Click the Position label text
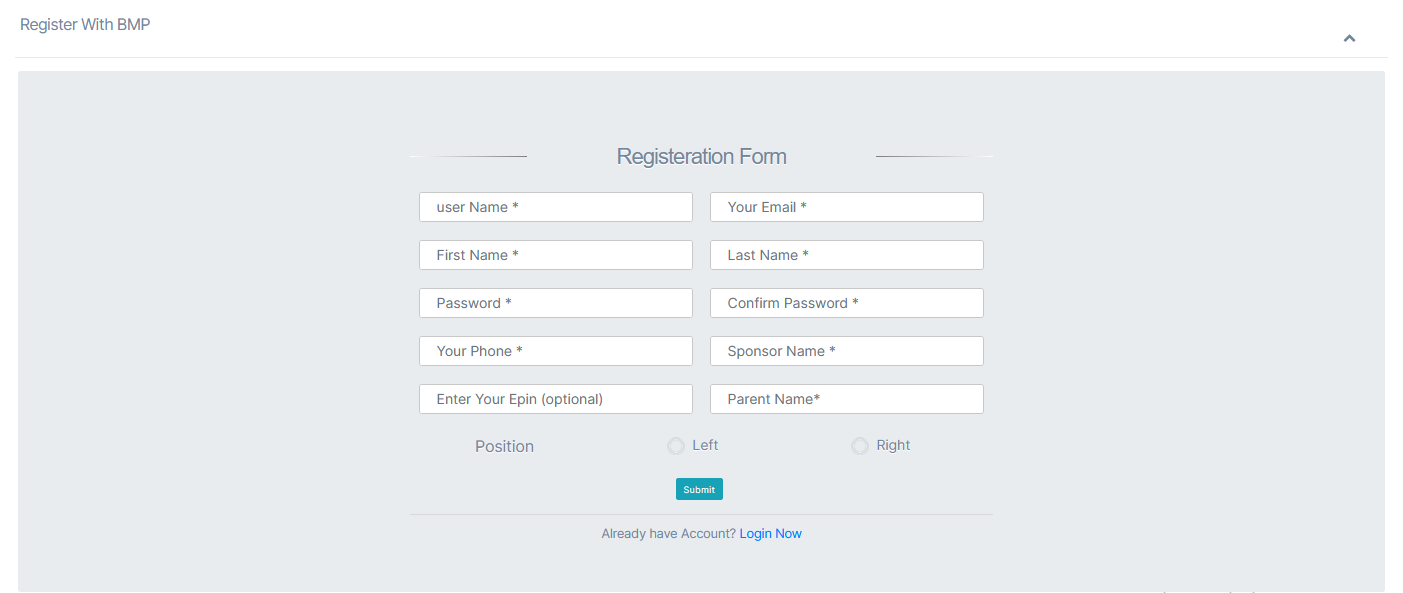 click(504, 447)
